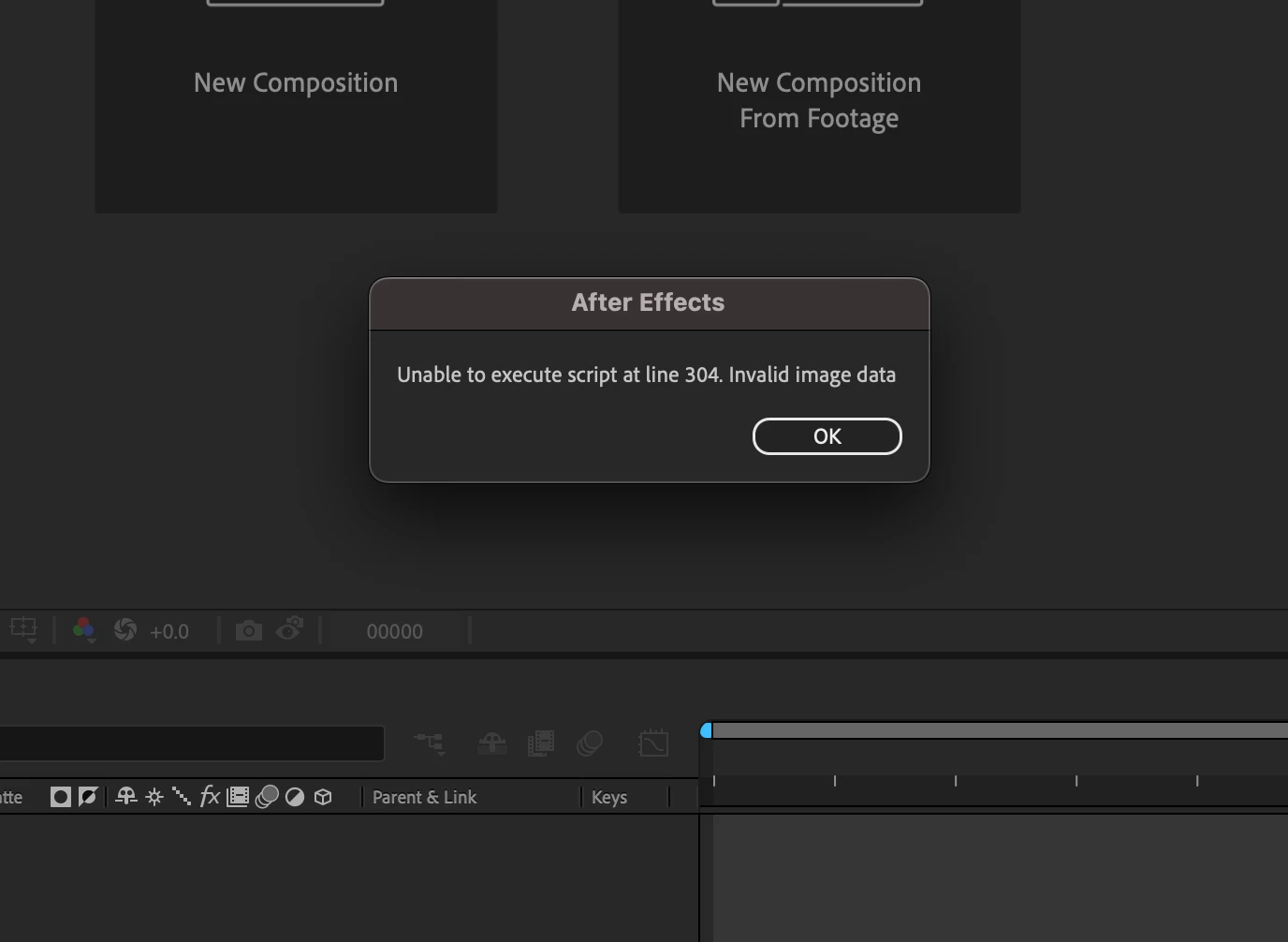Viewport: 1288px width, 942px height.
Task: Toggle Frame Blending for all layers
Action: point(541,743)
